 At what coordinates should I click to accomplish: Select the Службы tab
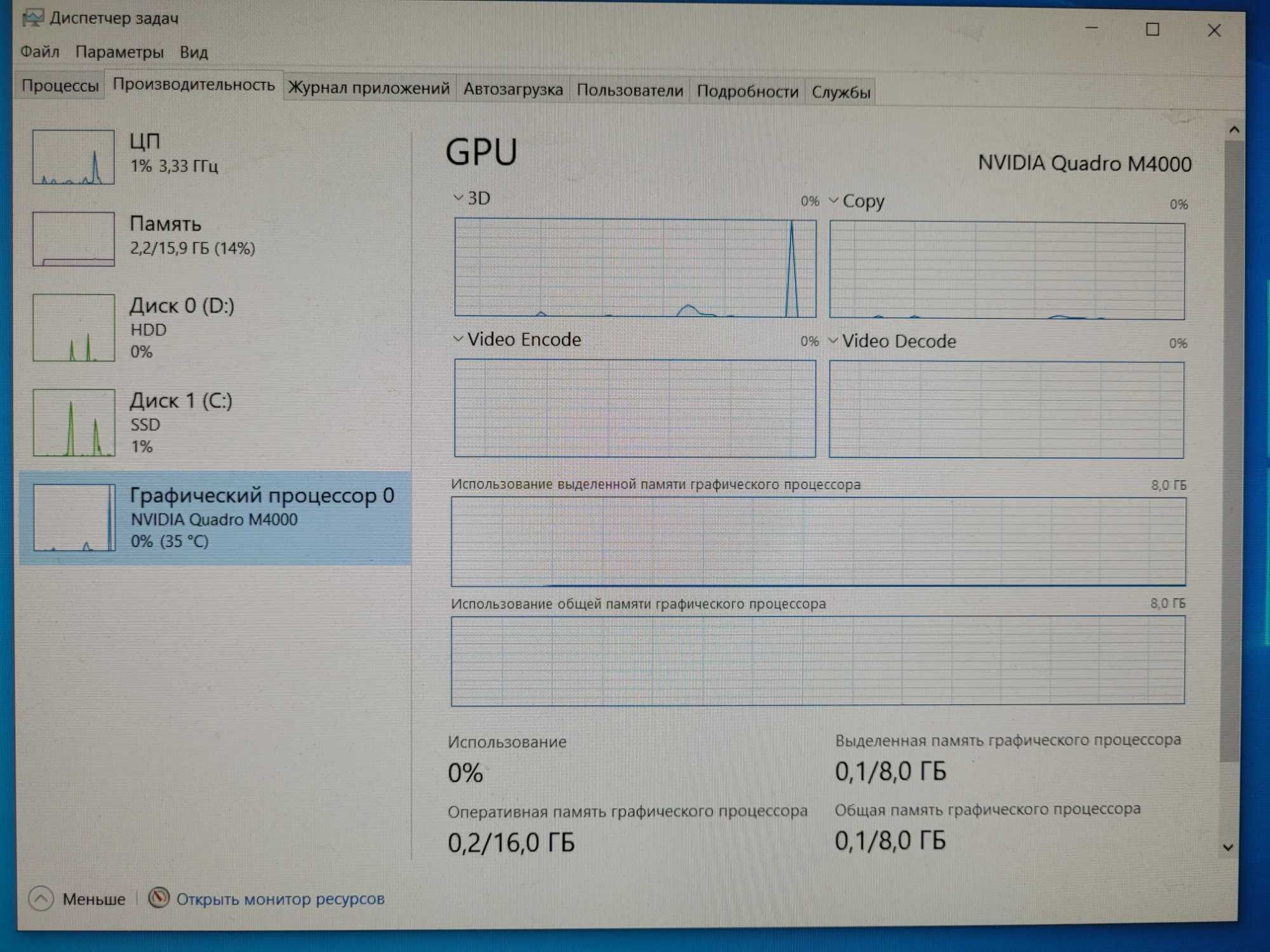tap(840, 89)
